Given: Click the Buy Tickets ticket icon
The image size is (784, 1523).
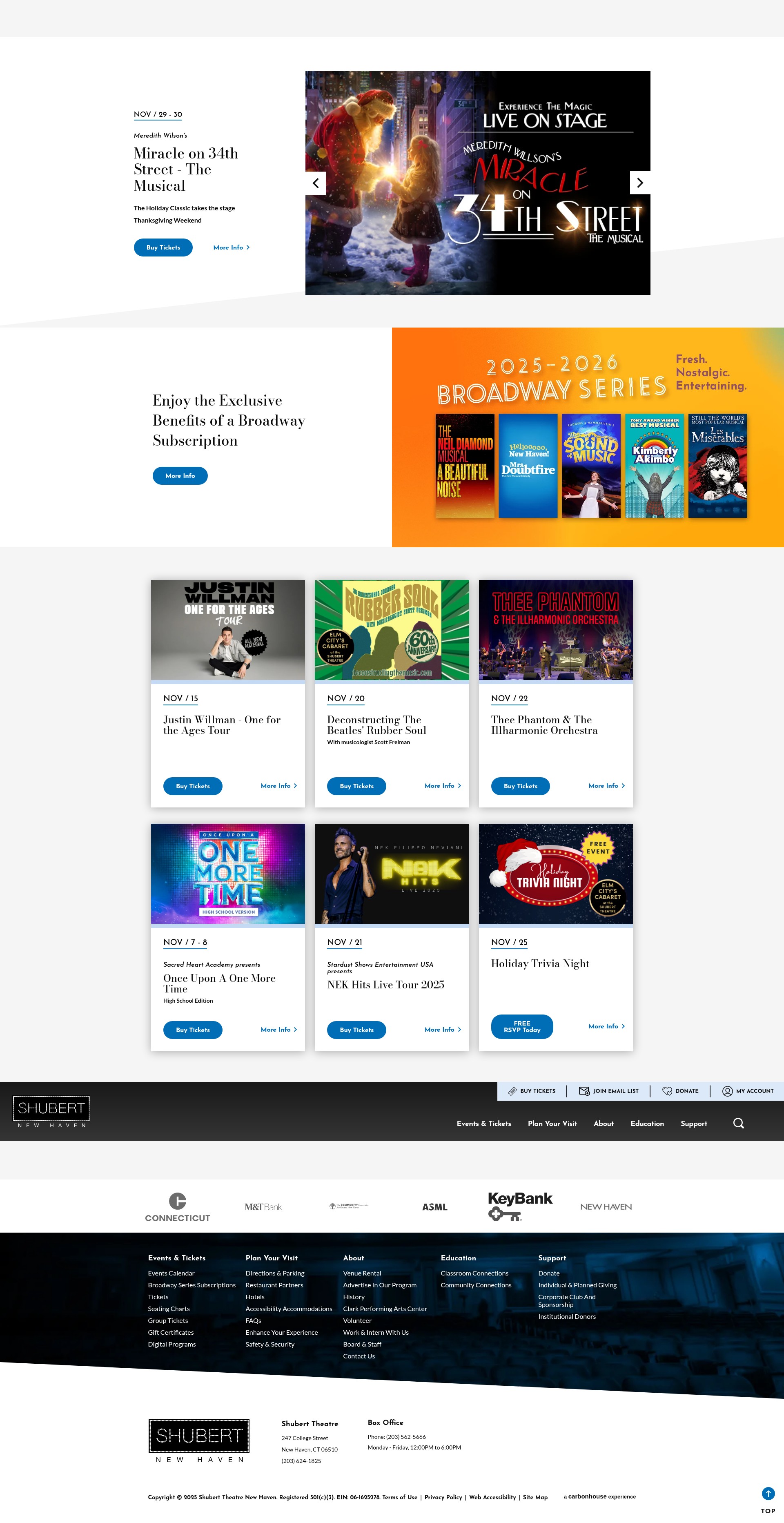Looking at the screenshot, I should (512, 1091).
